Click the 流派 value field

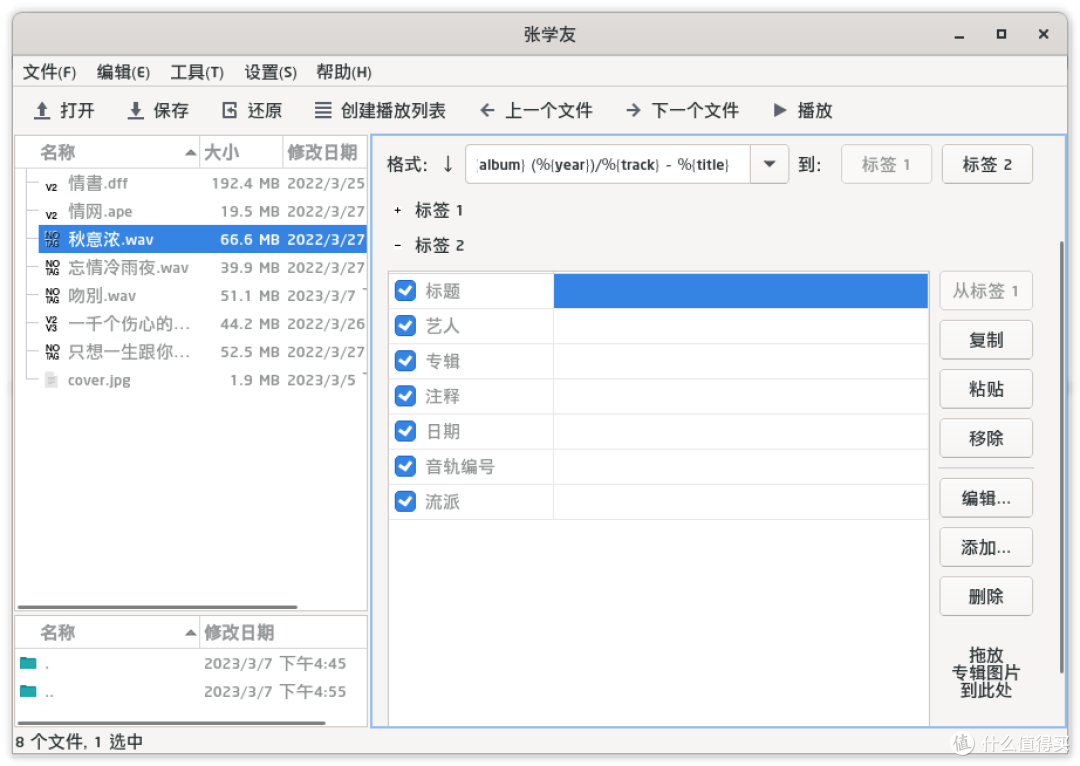(x=740, y=501)
